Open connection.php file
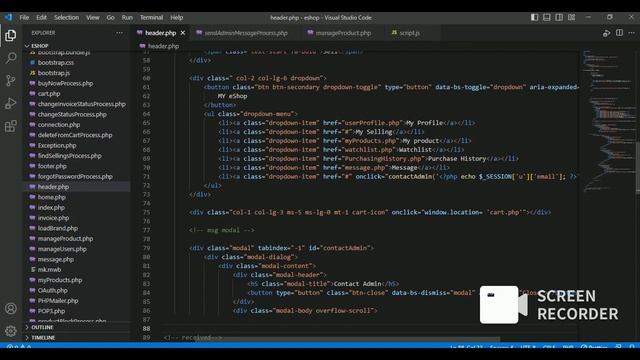Screen dimensions: 640x360 59,125
